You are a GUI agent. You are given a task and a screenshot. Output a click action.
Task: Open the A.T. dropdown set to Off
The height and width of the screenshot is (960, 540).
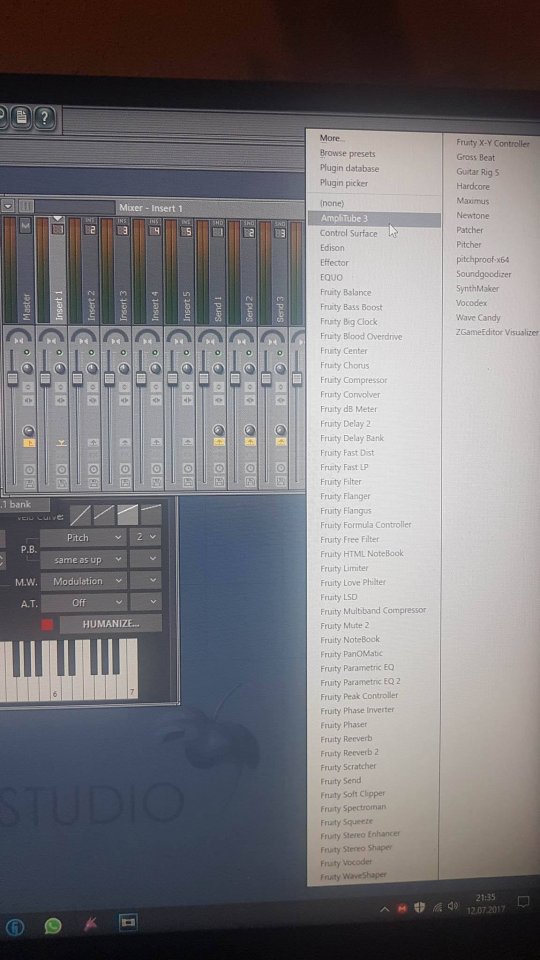click(83, 602)
